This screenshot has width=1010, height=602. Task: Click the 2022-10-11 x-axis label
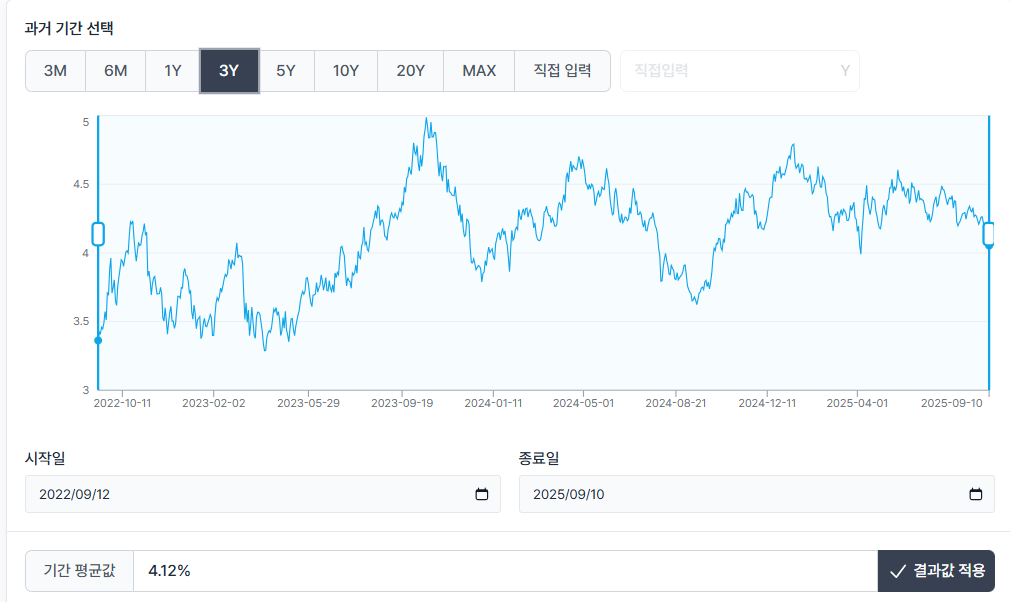pyautogui.click(x=122, y=403)
